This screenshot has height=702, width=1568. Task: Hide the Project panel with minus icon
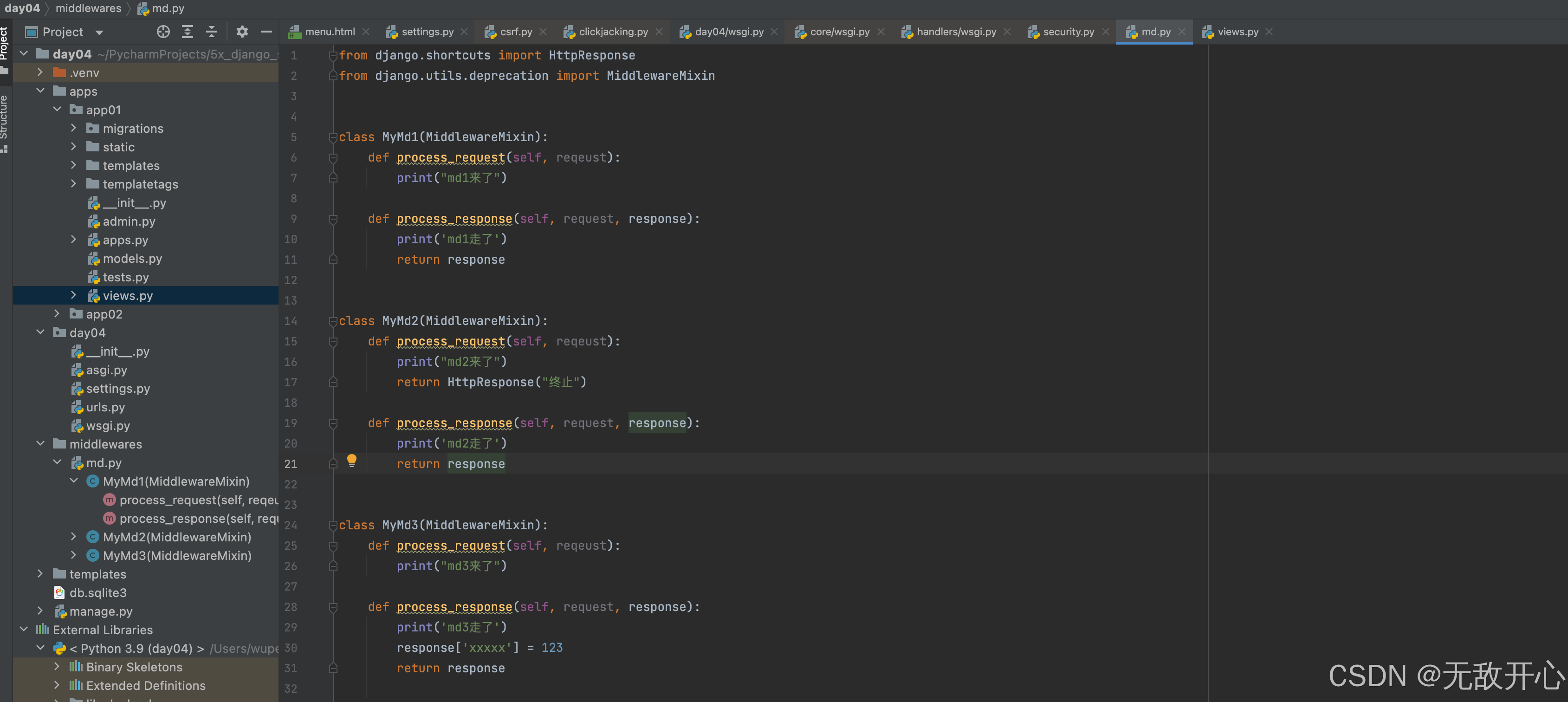[266, 32]
